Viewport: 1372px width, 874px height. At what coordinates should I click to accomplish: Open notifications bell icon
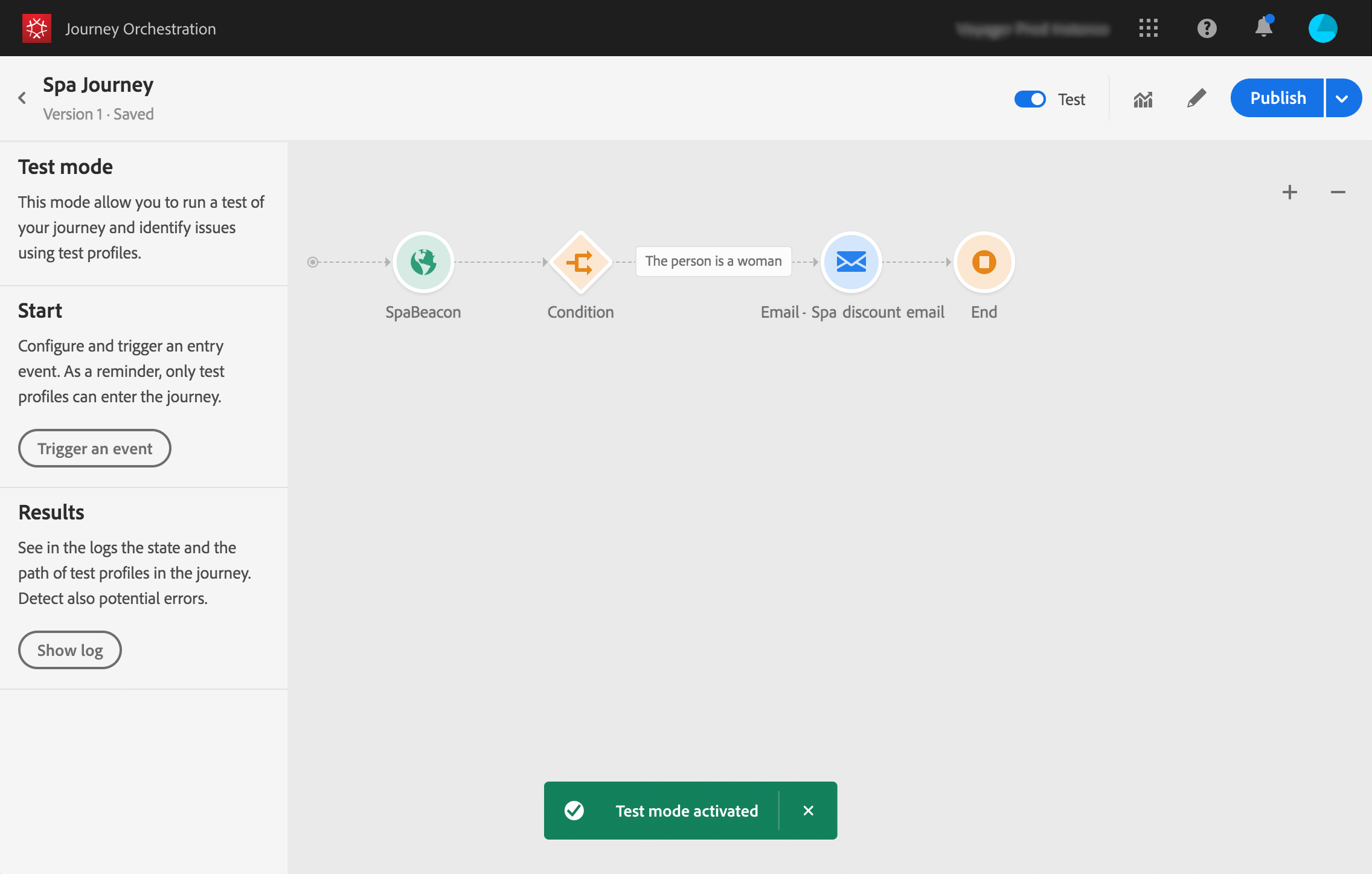tap(1263, 28)
